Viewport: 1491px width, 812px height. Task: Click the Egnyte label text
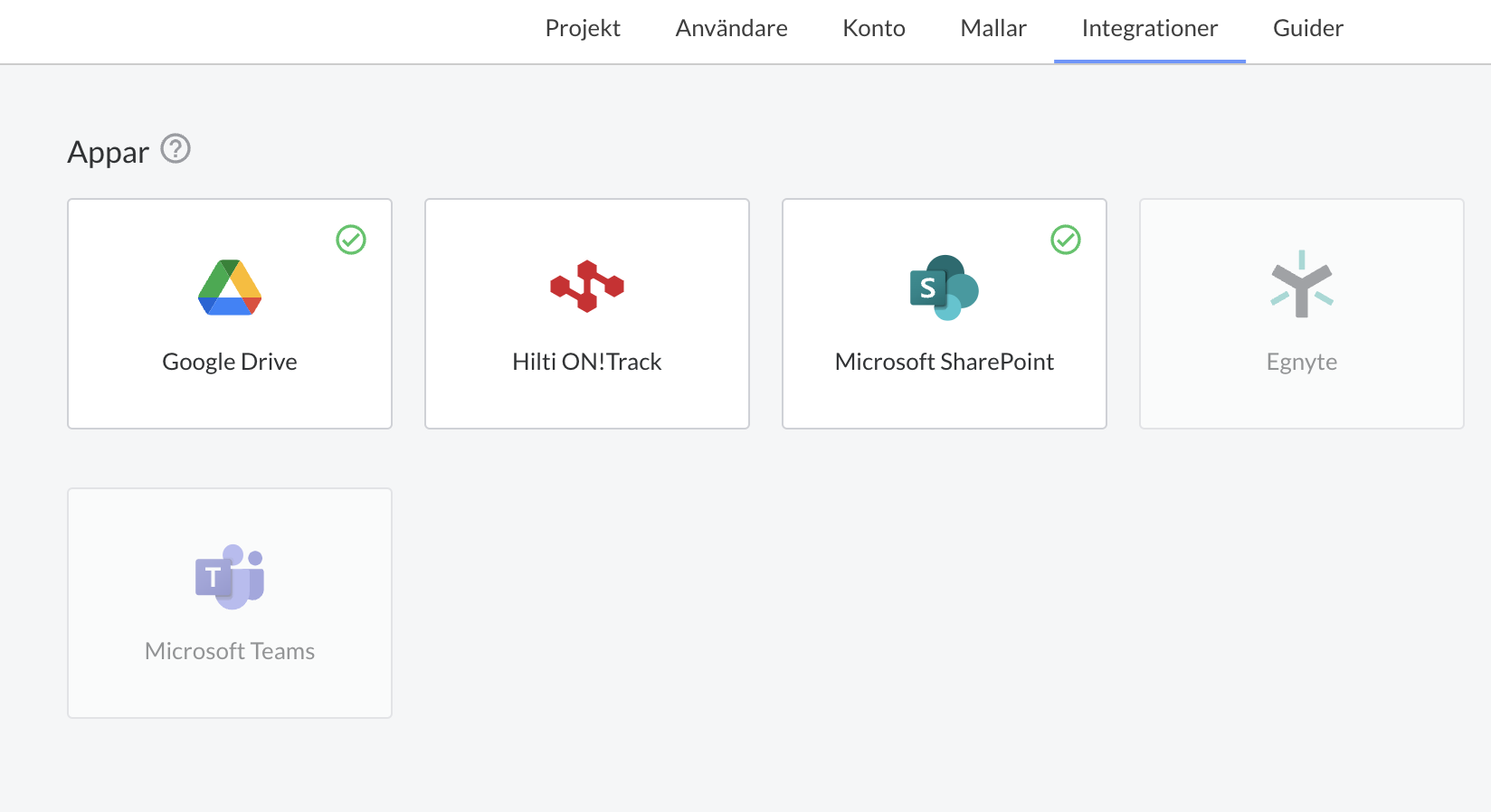[1302, 363]
